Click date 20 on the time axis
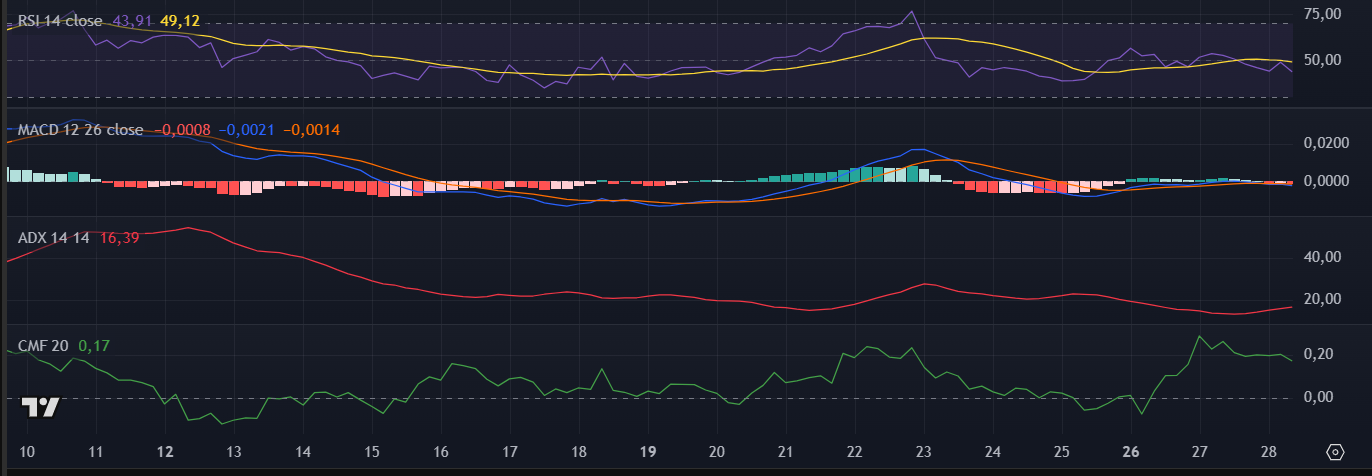 pos(717,451)
